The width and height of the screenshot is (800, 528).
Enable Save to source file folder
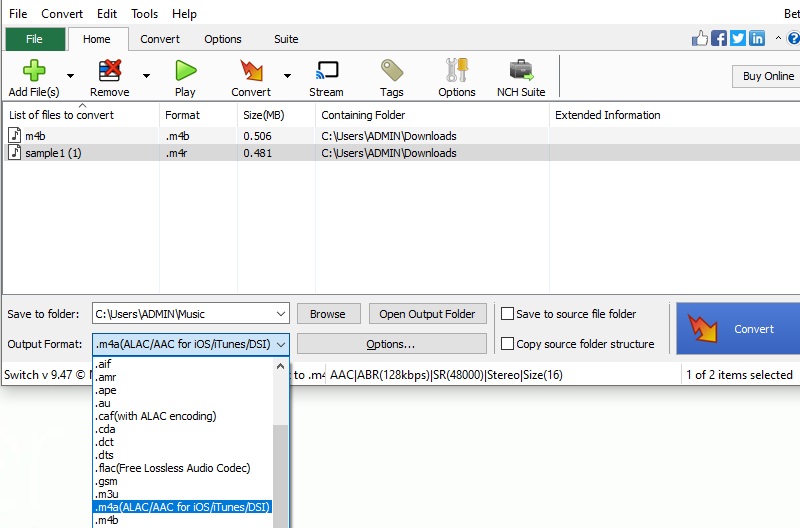tap(508, 314)
